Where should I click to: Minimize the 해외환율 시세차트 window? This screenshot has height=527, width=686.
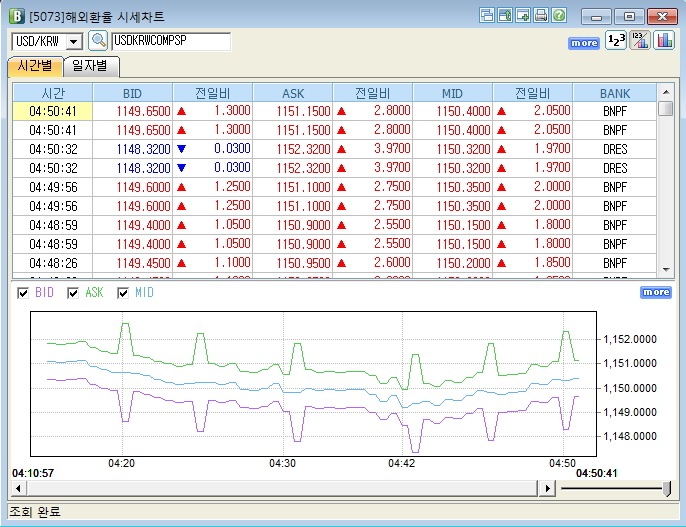tap(596, 17)
